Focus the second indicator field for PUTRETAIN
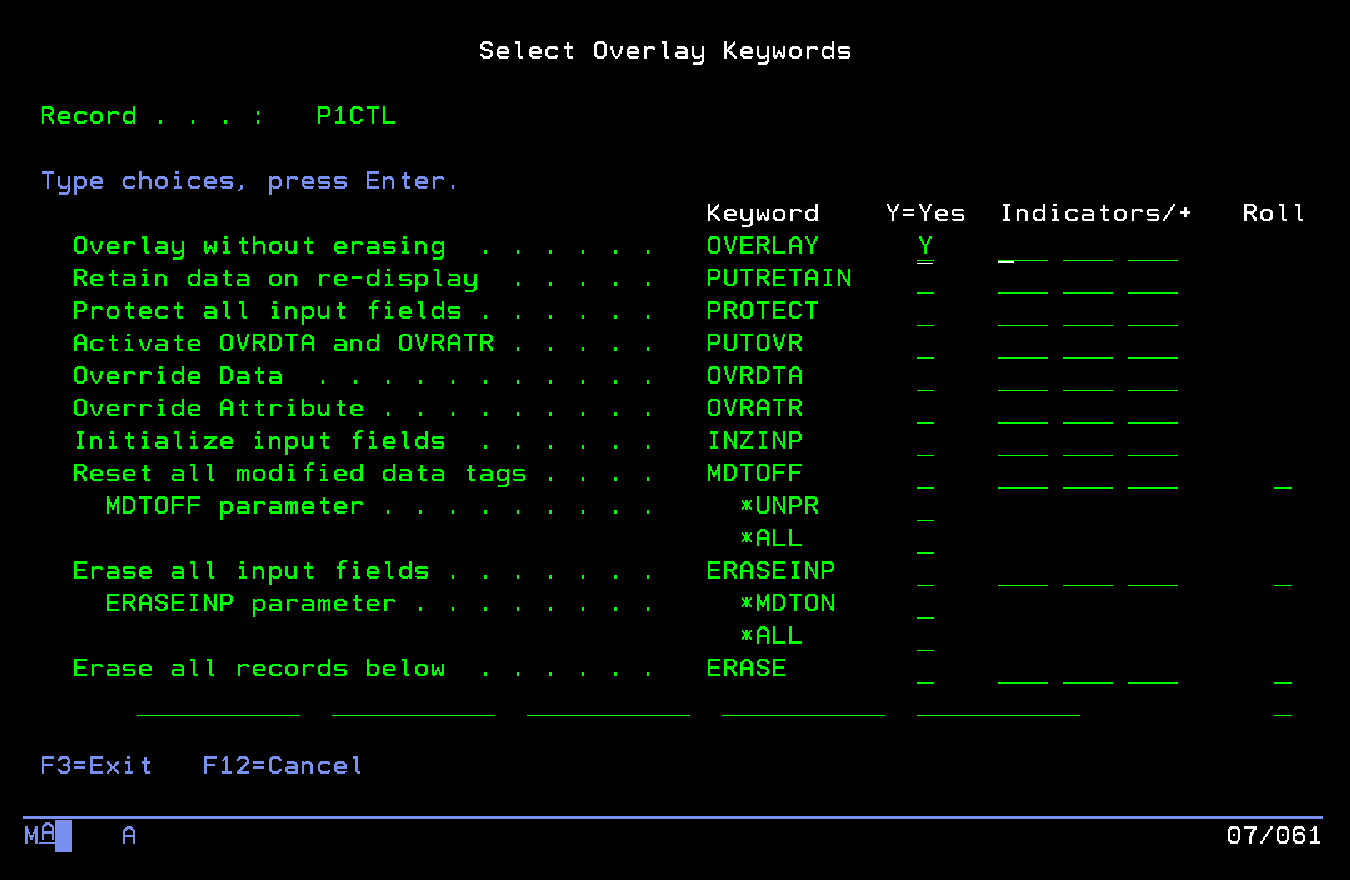This screenshot has width=1350, height=880. coord(1087,280)
